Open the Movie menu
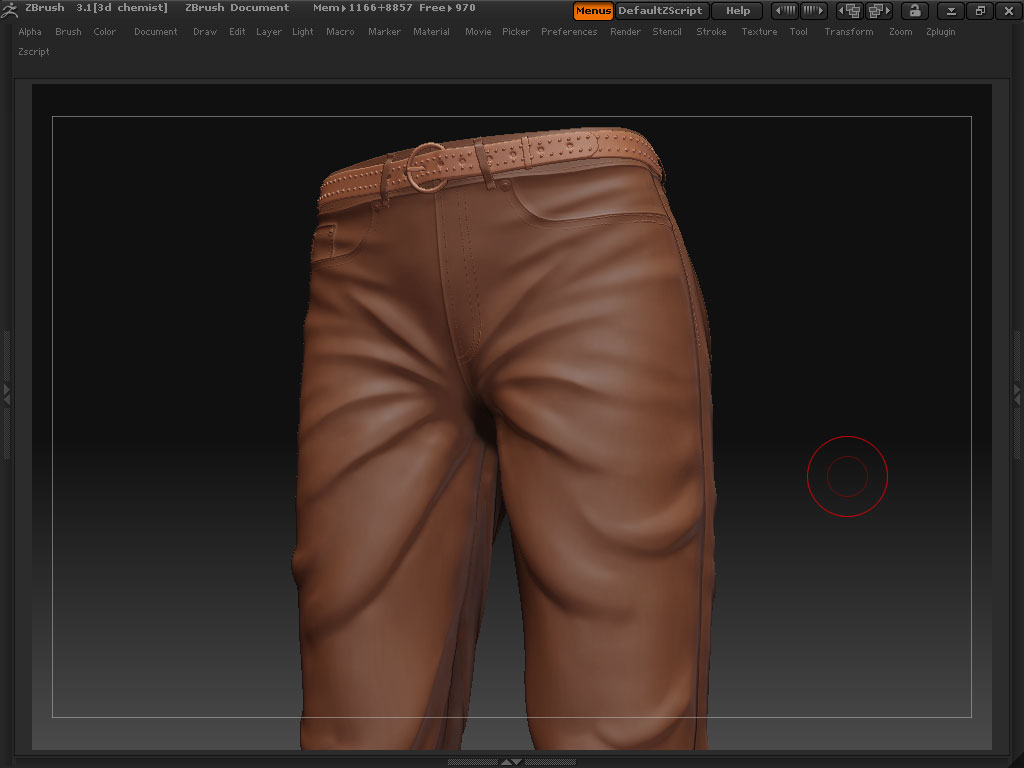Screen dimensions: 1024x768 point(478,31)
